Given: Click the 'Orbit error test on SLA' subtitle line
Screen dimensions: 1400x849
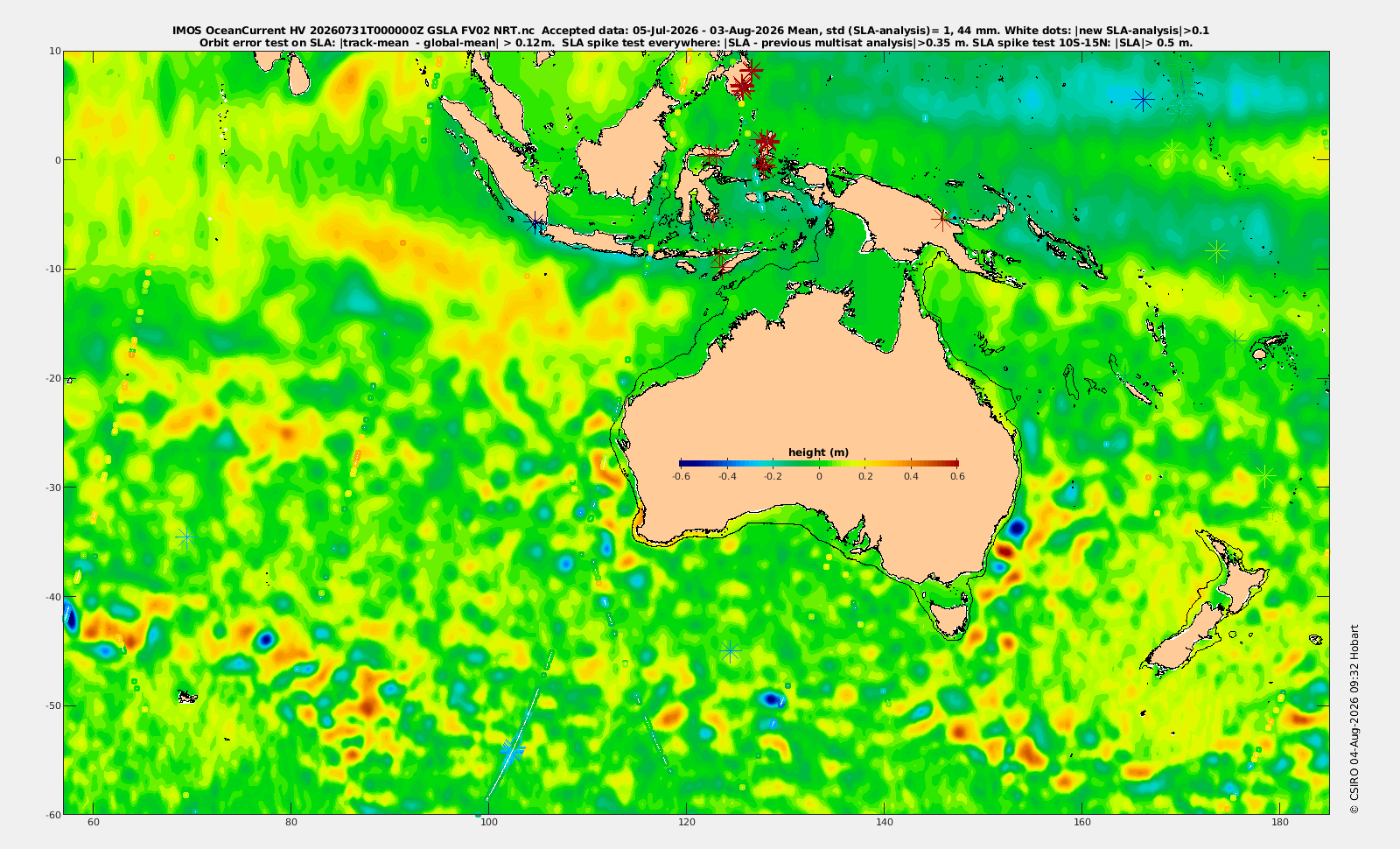Looking at the screenshot, I should pyautogui.click(x=696, y=42).
